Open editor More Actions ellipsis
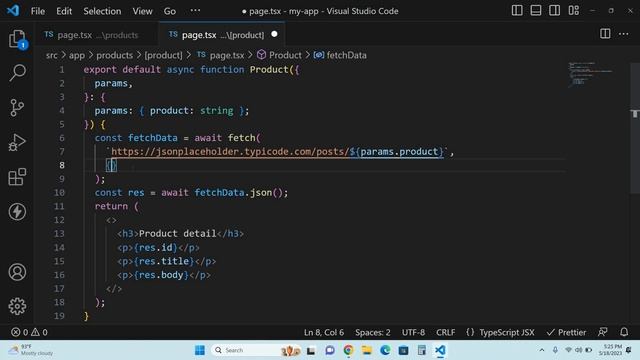Viewport: 640px width, 360px height. (623, 34)
